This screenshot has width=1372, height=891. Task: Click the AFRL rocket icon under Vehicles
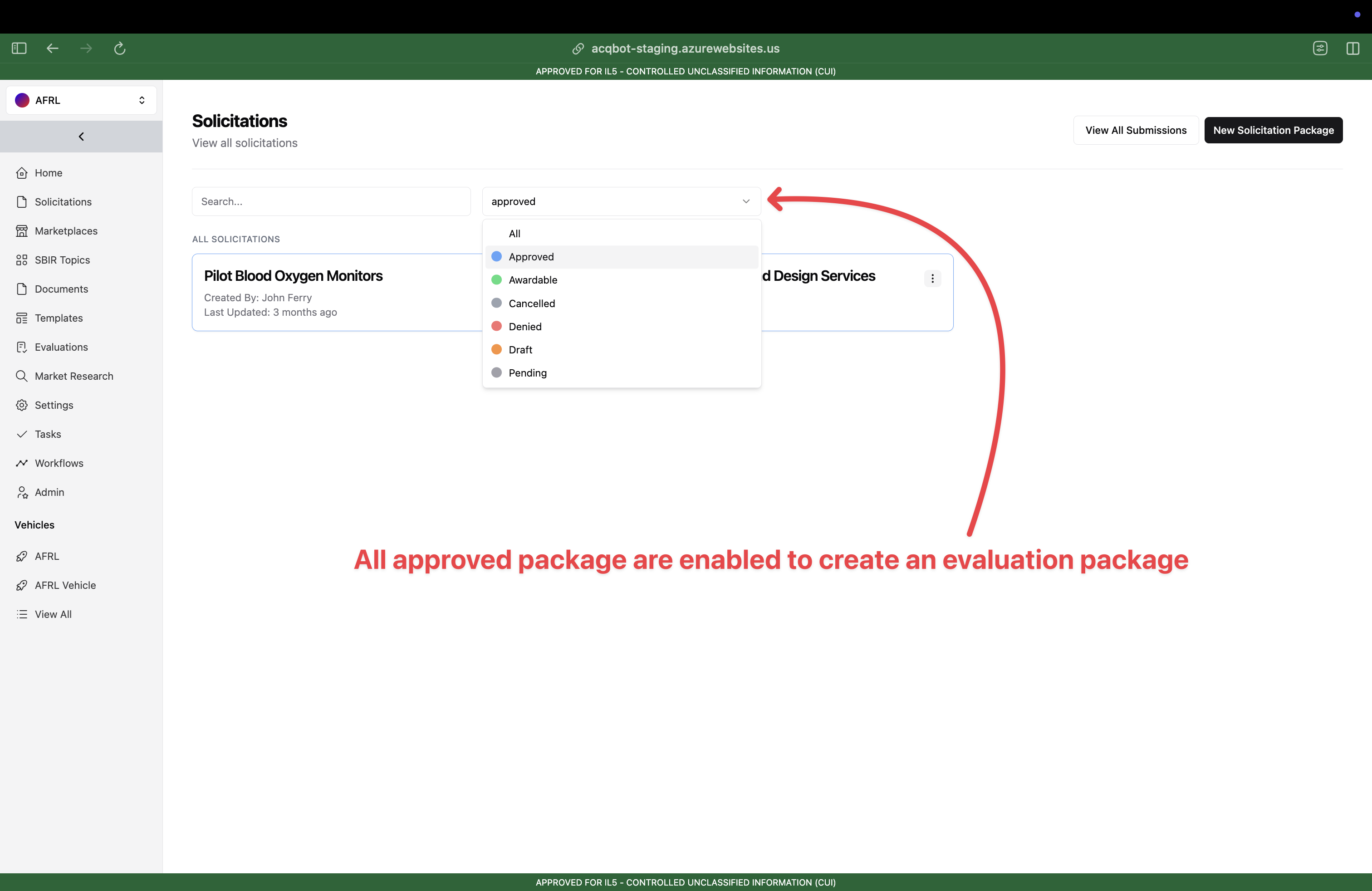(22, 556)
